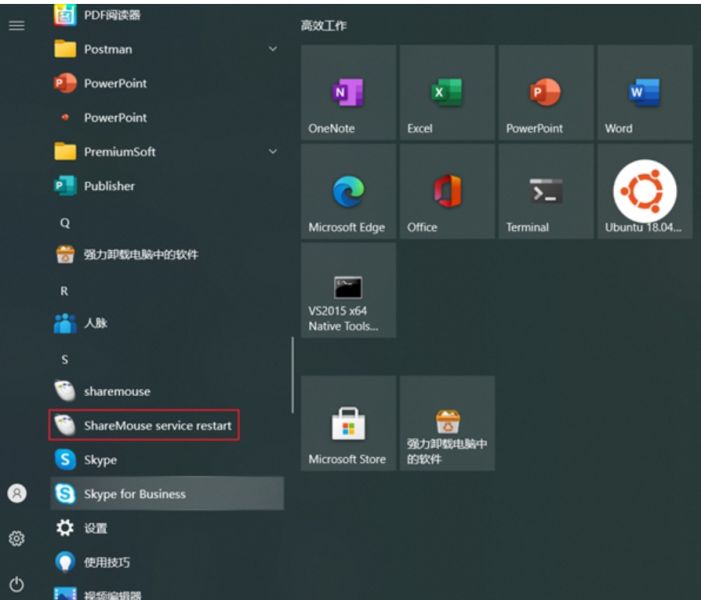Open 使用技巧 Tips app
The image size is (701, 600).
(x=167, y=562)
